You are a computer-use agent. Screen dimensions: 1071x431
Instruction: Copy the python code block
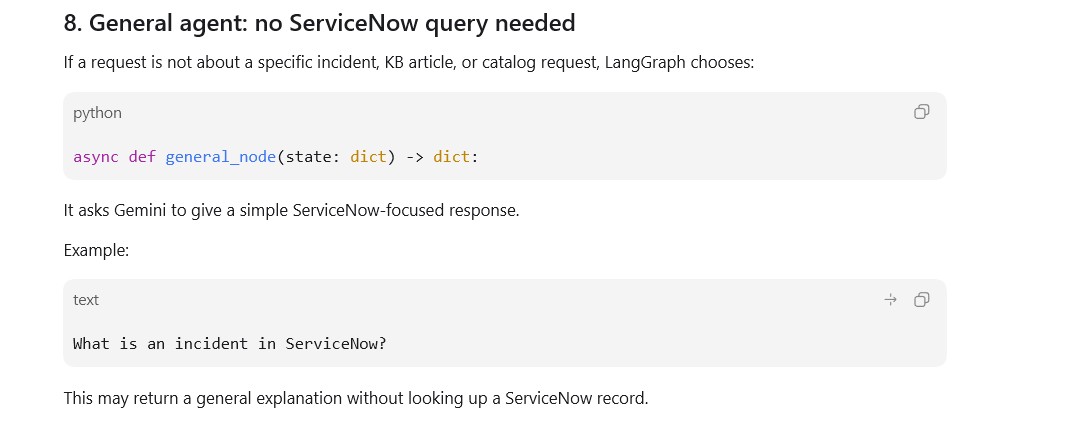click(x=921, y=112)
